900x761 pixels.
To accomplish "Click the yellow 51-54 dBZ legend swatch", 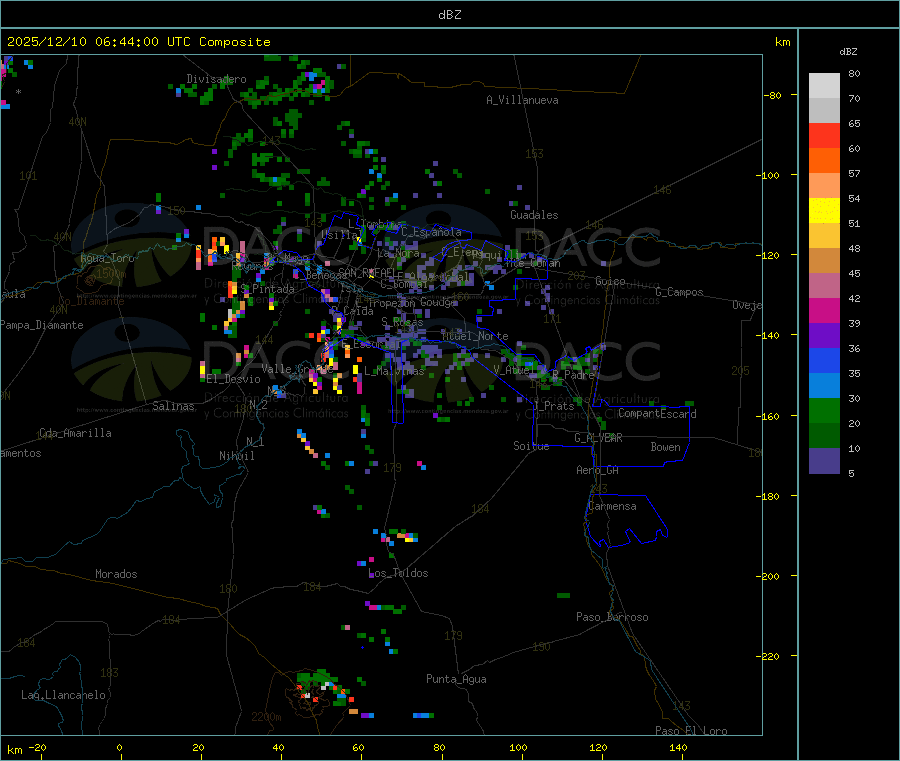I will (824, 211).
